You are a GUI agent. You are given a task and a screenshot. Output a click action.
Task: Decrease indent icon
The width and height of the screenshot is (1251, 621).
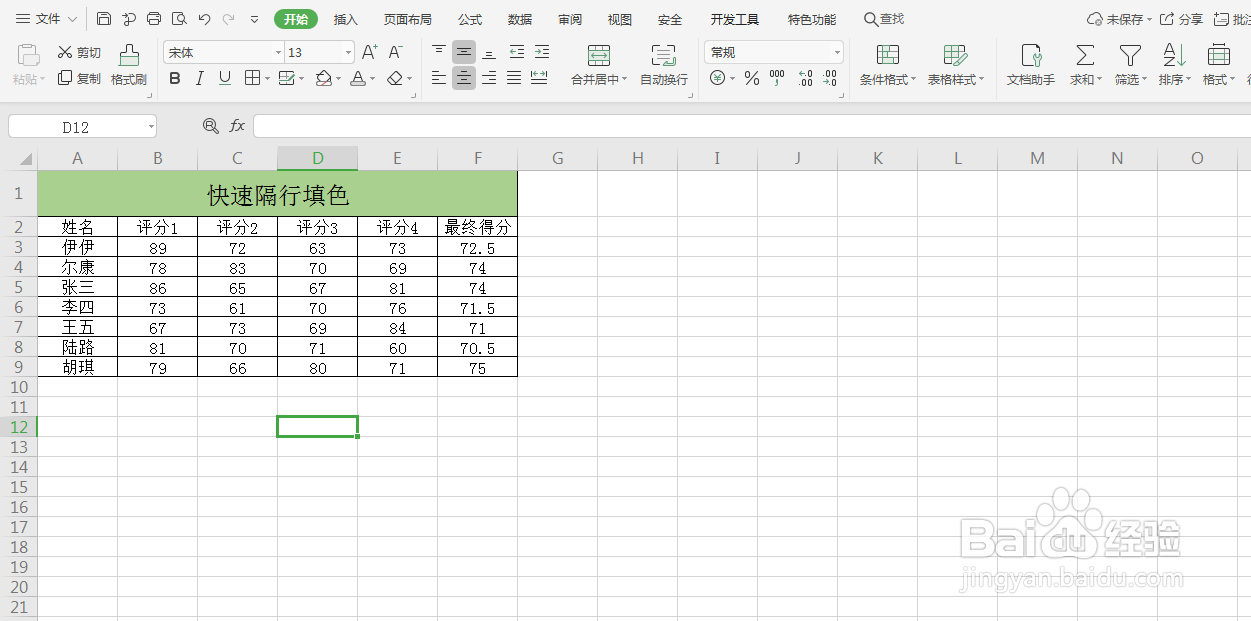tap(517, 52)
